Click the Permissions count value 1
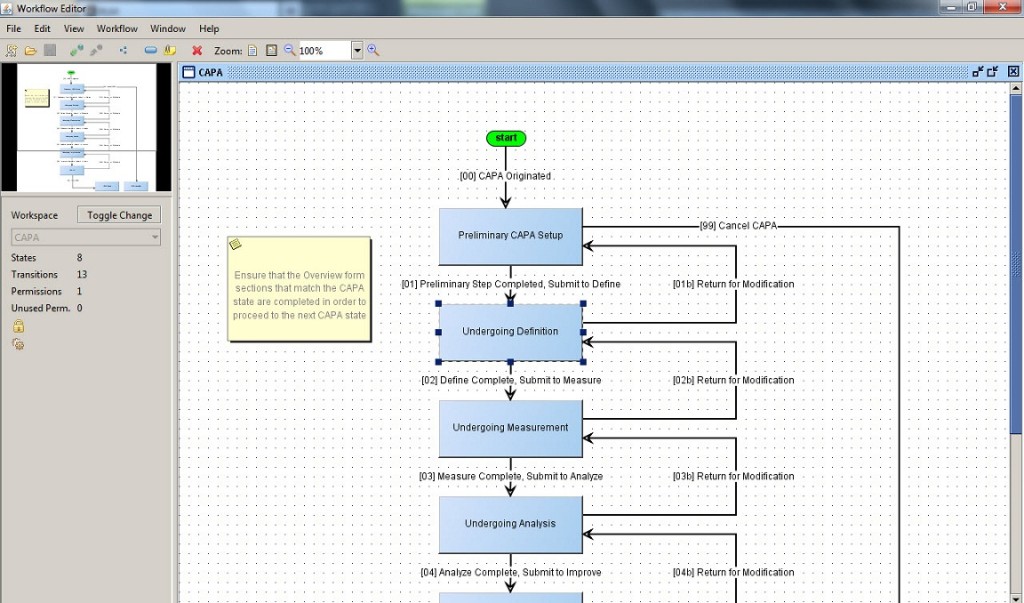The height and width of the screenshot is (603, 1024). click(80, 291)
